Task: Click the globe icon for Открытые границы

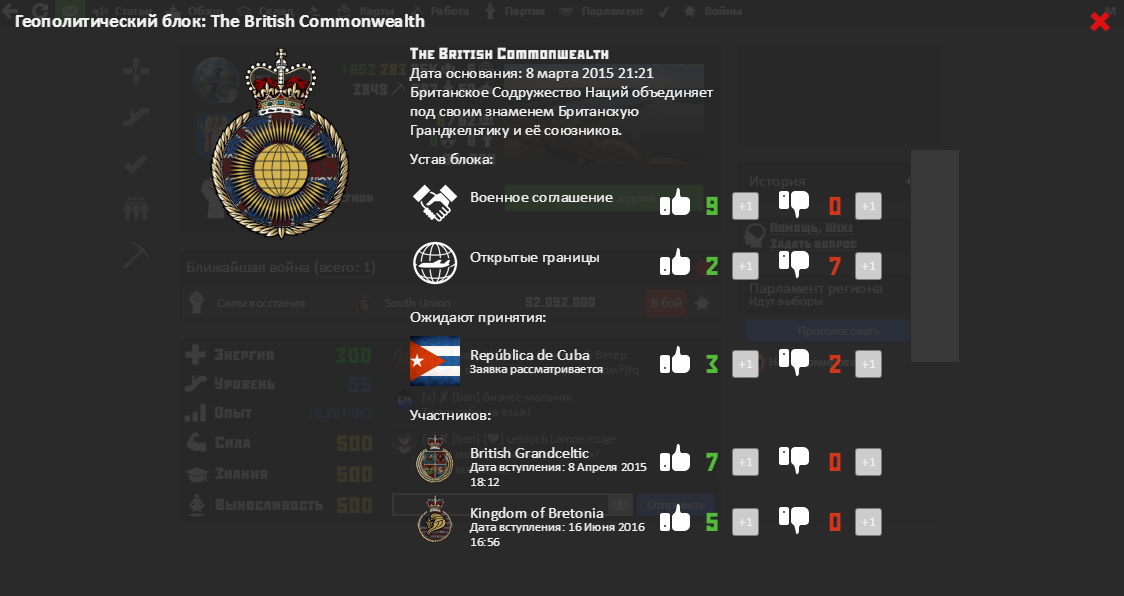Action: [434, 264]
